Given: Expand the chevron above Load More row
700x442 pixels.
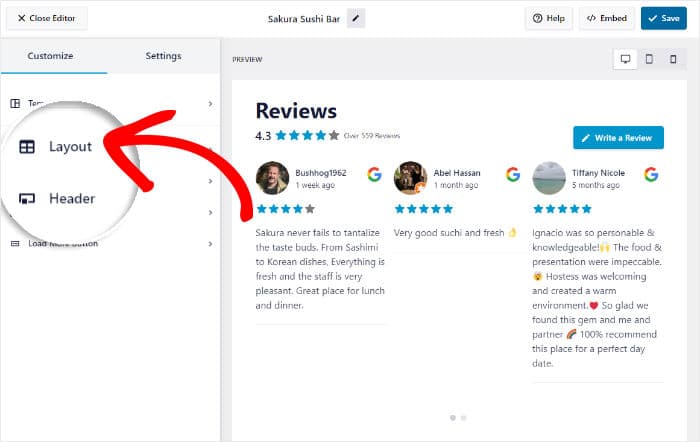Looking at the screenshot, I should (210, 213).
